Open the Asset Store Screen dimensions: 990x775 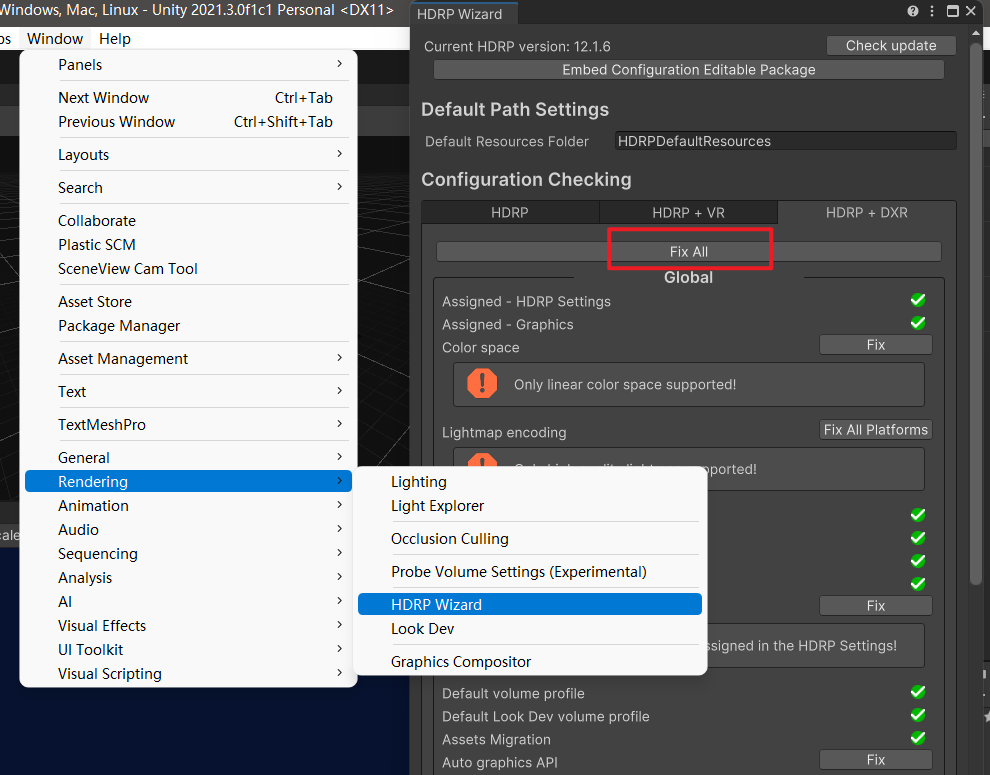188,302
